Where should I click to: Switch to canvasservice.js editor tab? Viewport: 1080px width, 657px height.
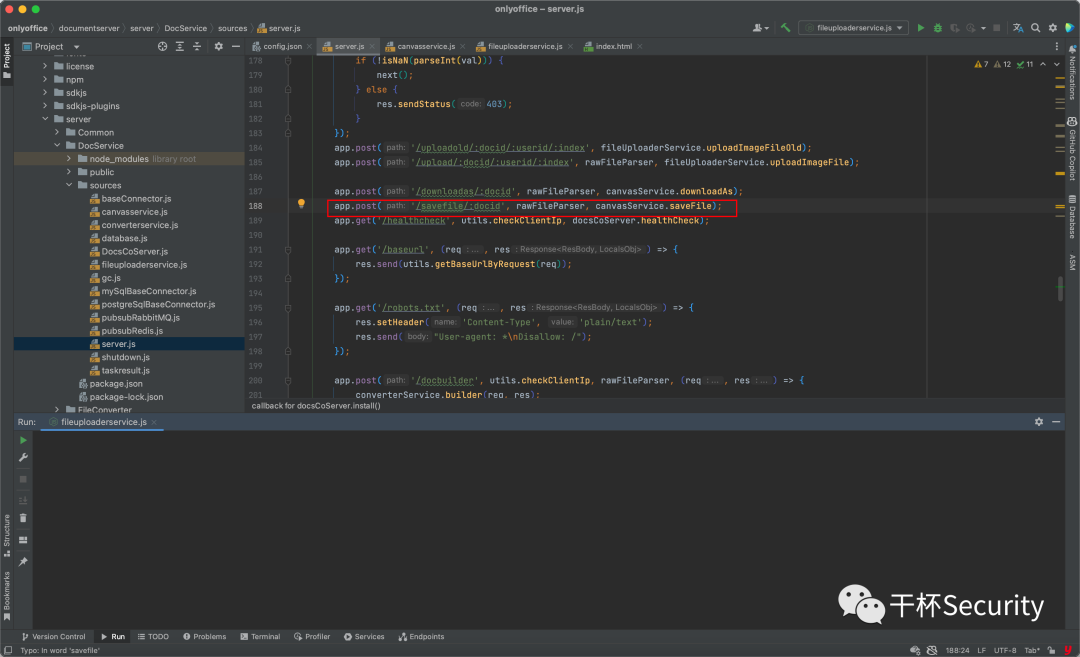[421, 46]
